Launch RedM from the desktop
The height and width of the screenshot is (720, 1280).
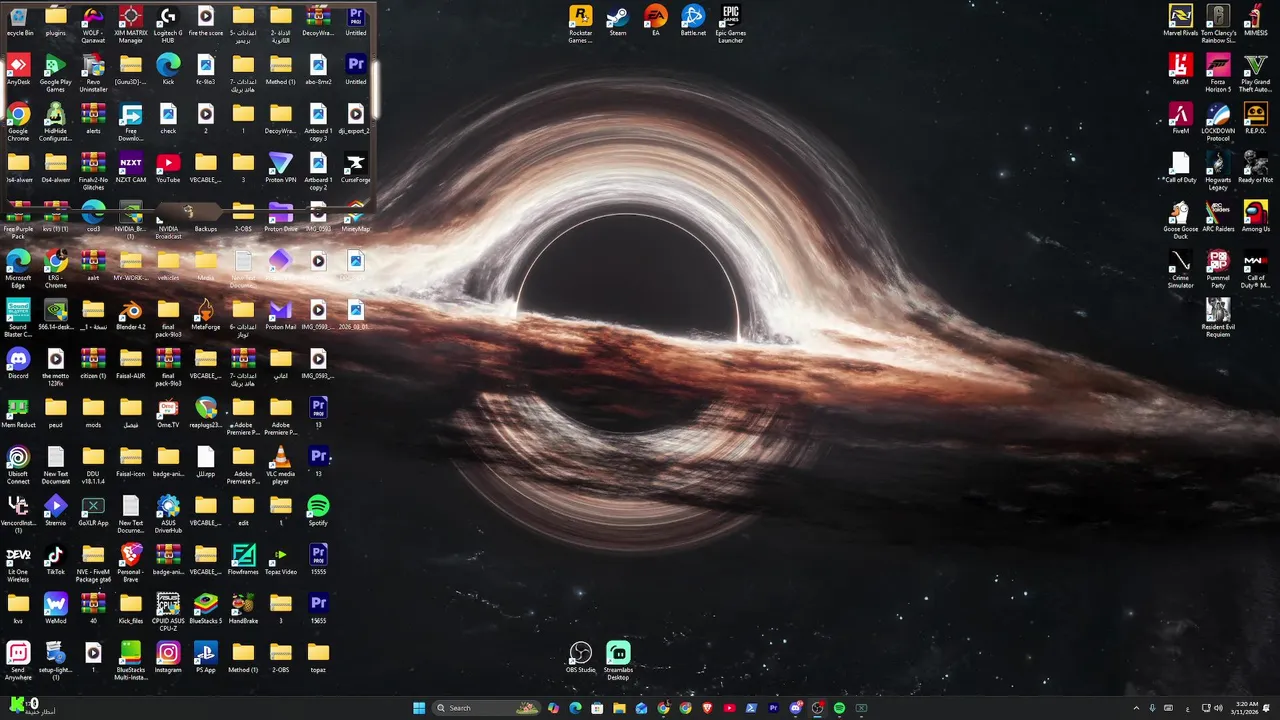[x=1180, y=71]
